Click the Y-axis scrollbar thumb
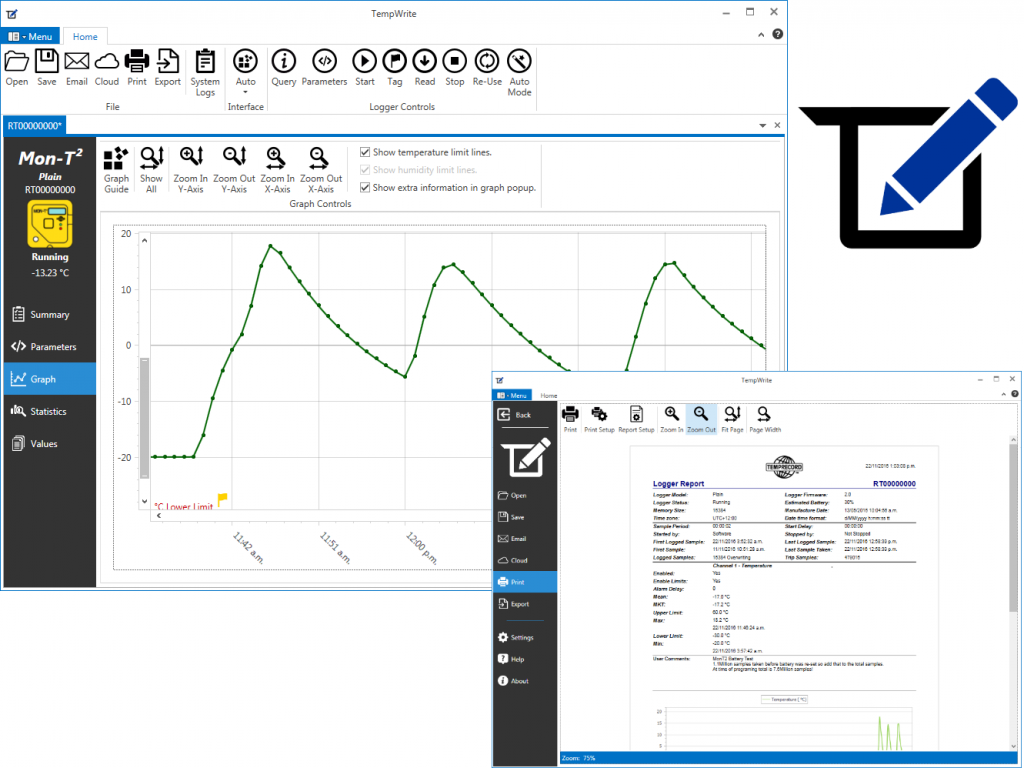 (144, 418)
